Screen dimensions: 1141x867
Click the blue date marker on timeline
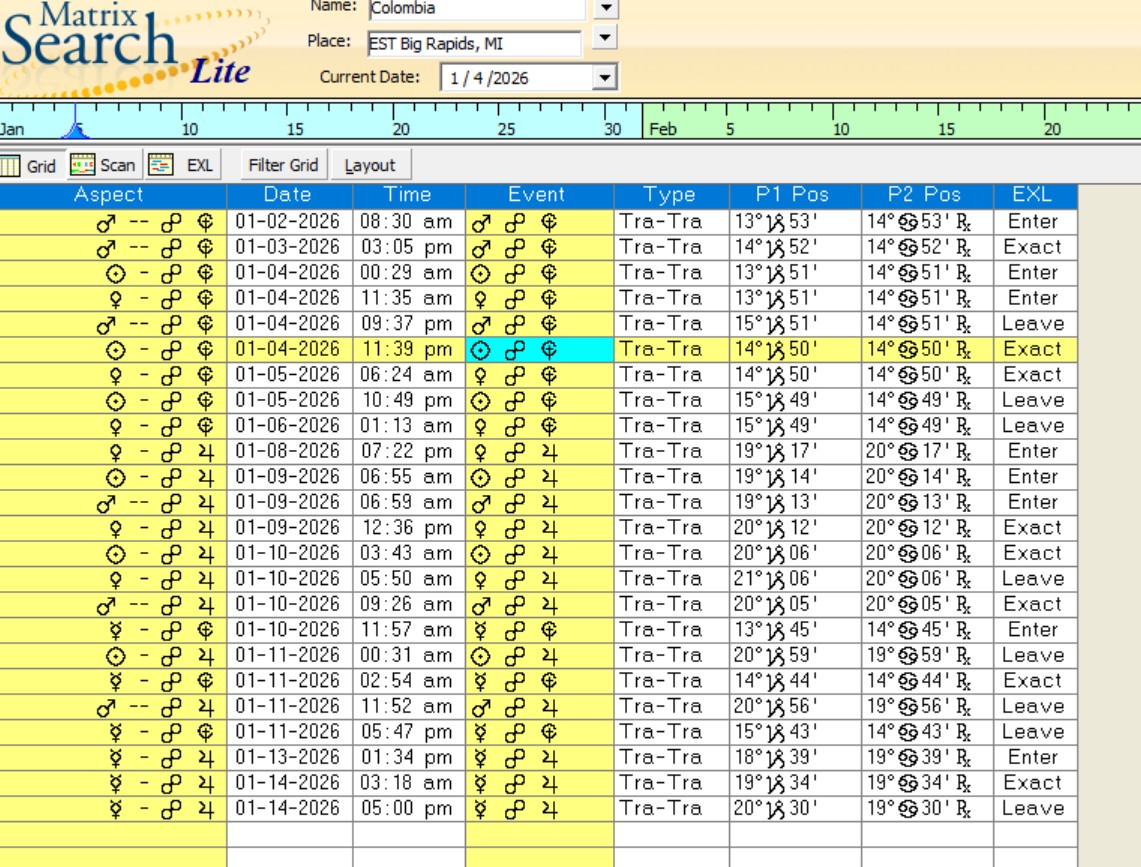tap(75, 128)
